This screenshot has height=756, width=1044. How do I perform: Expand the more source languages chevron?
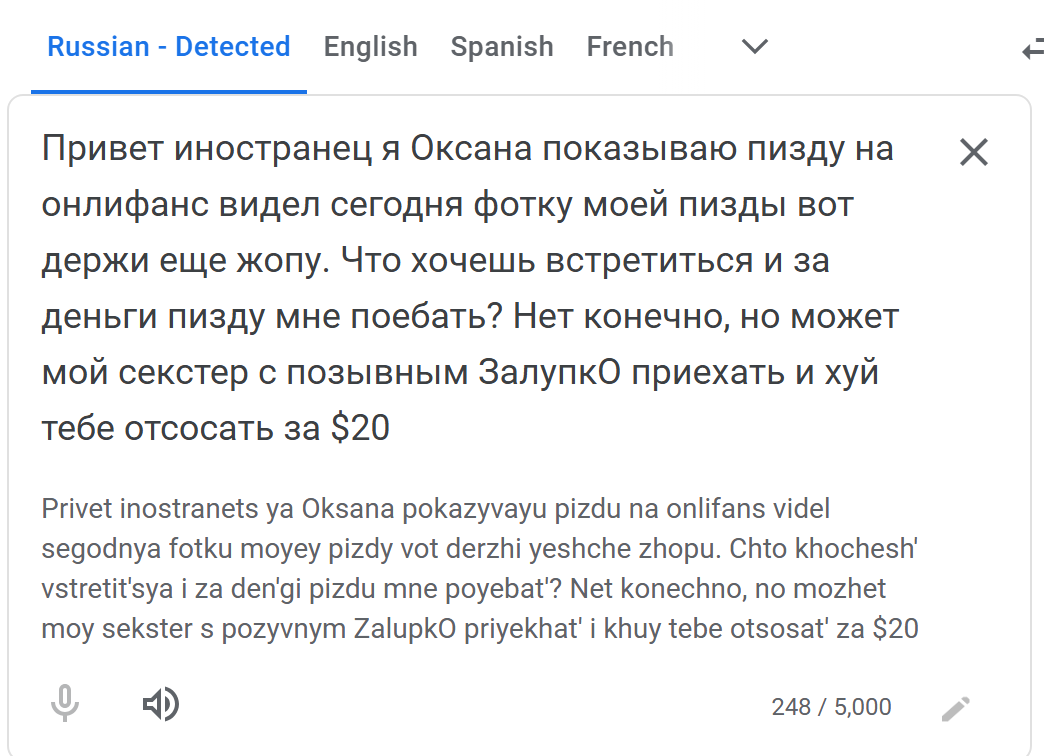pyautogui.click(x=754, y=47)
